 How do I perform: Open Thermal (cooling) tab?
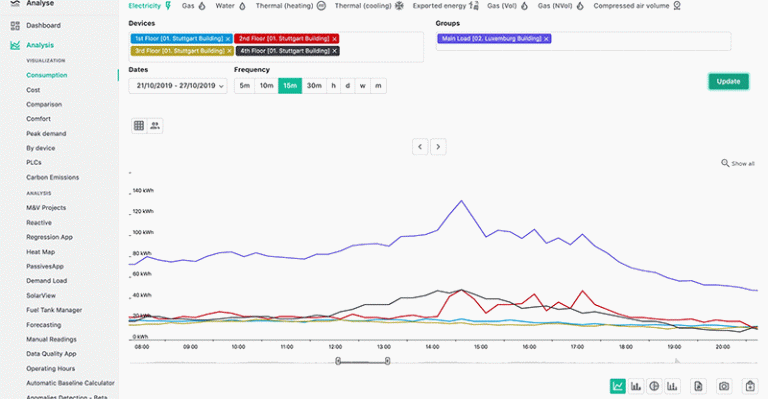coord(369,6)
